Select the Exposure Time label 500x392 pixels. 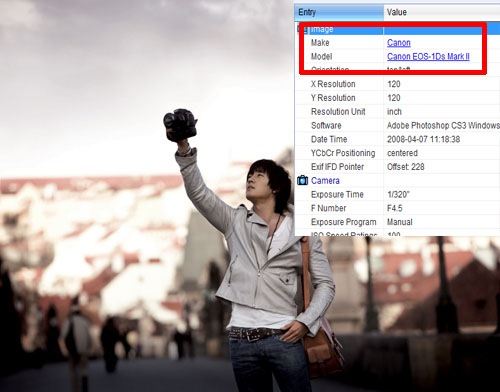pyautogui.click(x=337, y=194)
